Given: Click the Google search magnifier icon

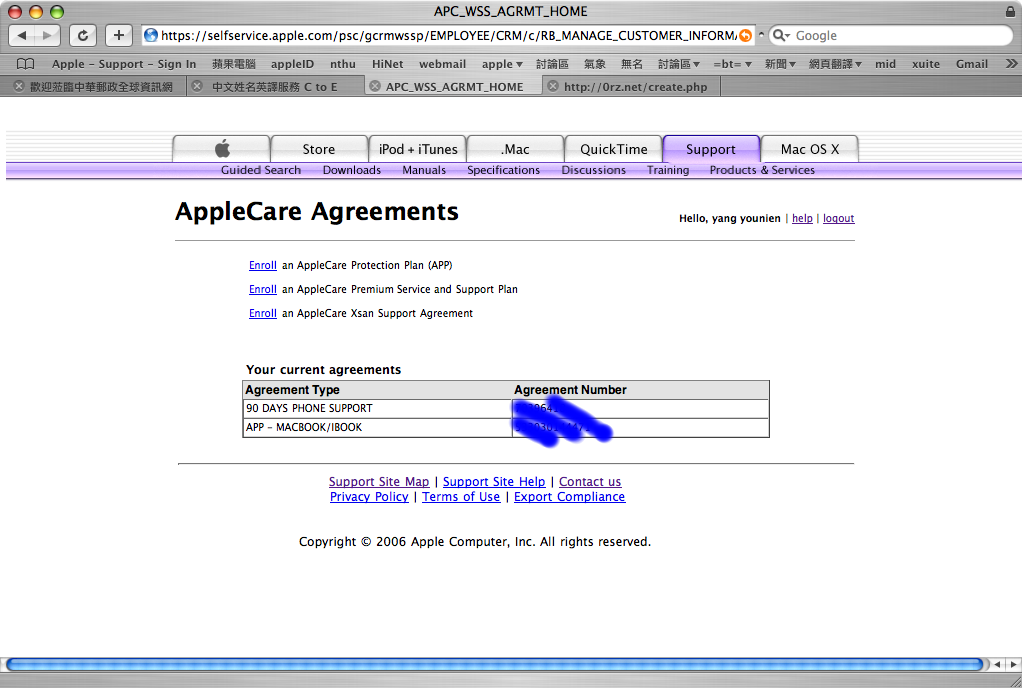Looking at the screenshot, I should point(780,35).
